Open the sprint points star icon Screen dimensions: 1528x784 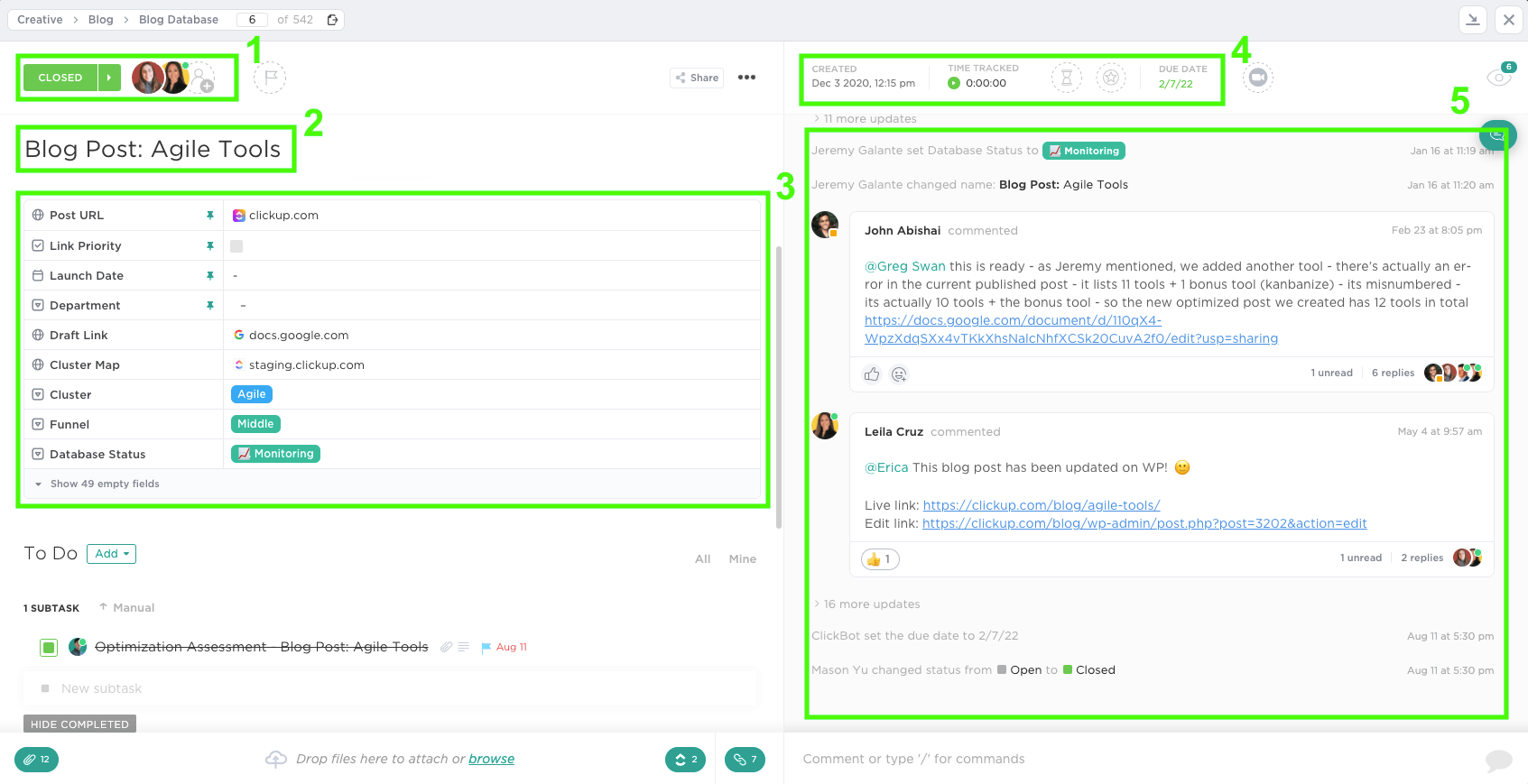coord(1111,78)
